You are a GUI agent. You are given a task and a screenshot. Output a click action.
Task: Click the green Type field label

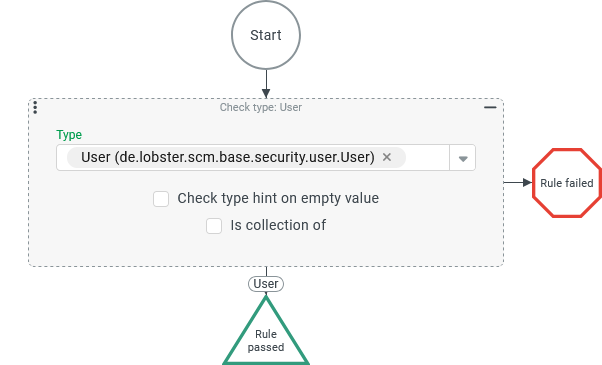(x=69, y=135)
